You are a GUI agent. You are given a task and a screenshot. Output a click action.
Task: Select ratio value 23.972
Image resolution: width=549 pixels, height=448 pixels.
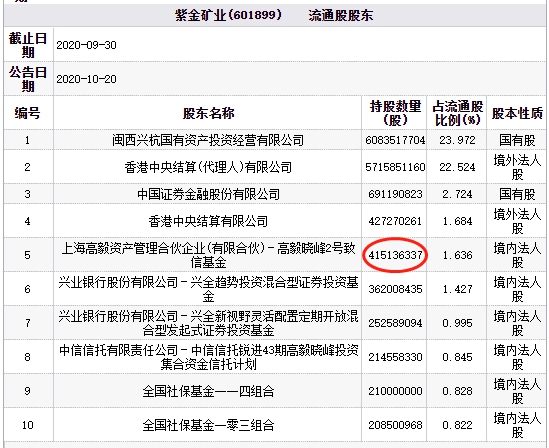tap(457, 140)
